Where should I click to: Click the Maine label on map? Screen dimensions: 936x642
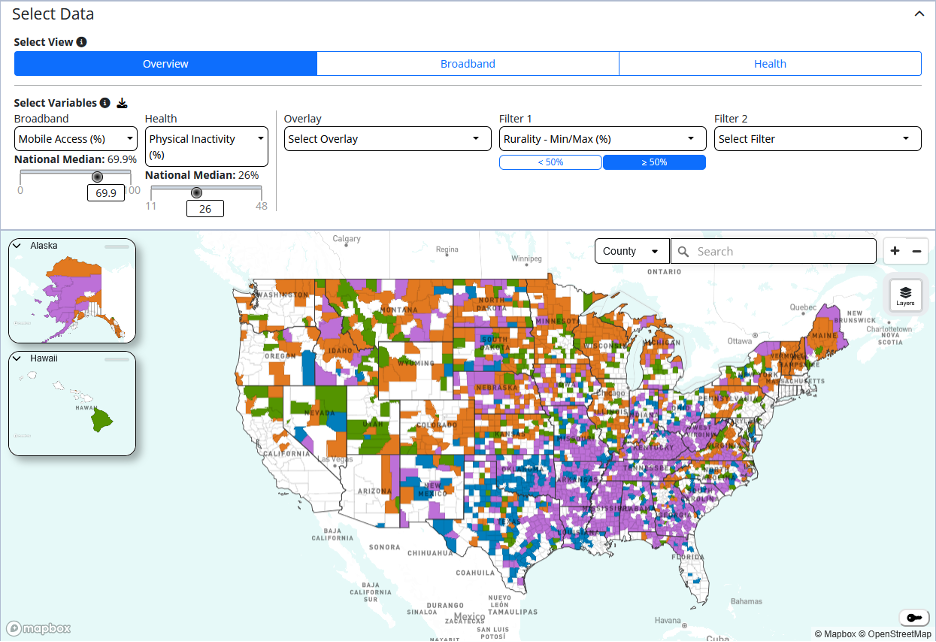point(824,336)
